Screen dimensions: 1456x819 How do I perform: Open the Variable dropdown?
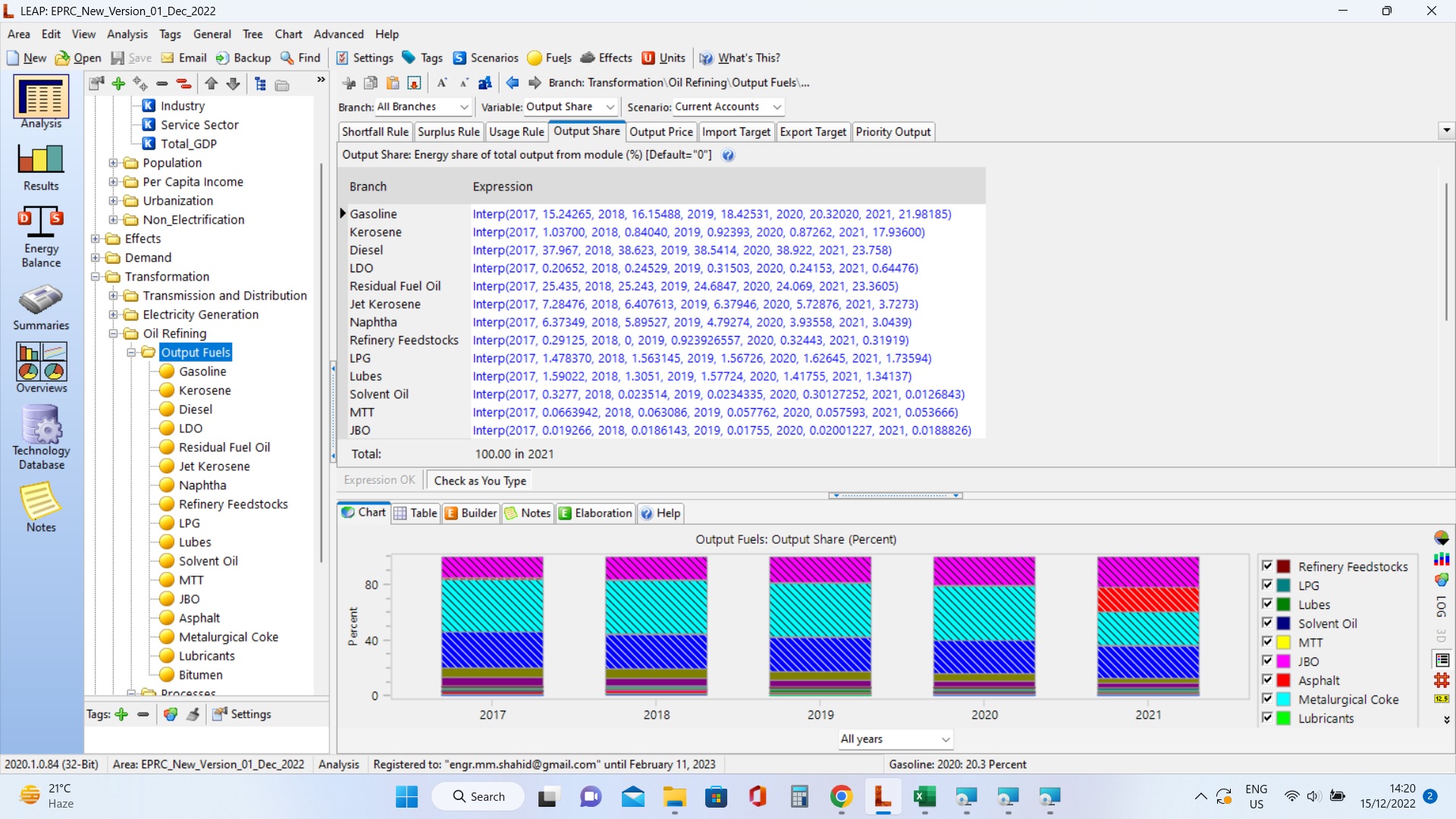pyautogui.click(x=571, y=107)
